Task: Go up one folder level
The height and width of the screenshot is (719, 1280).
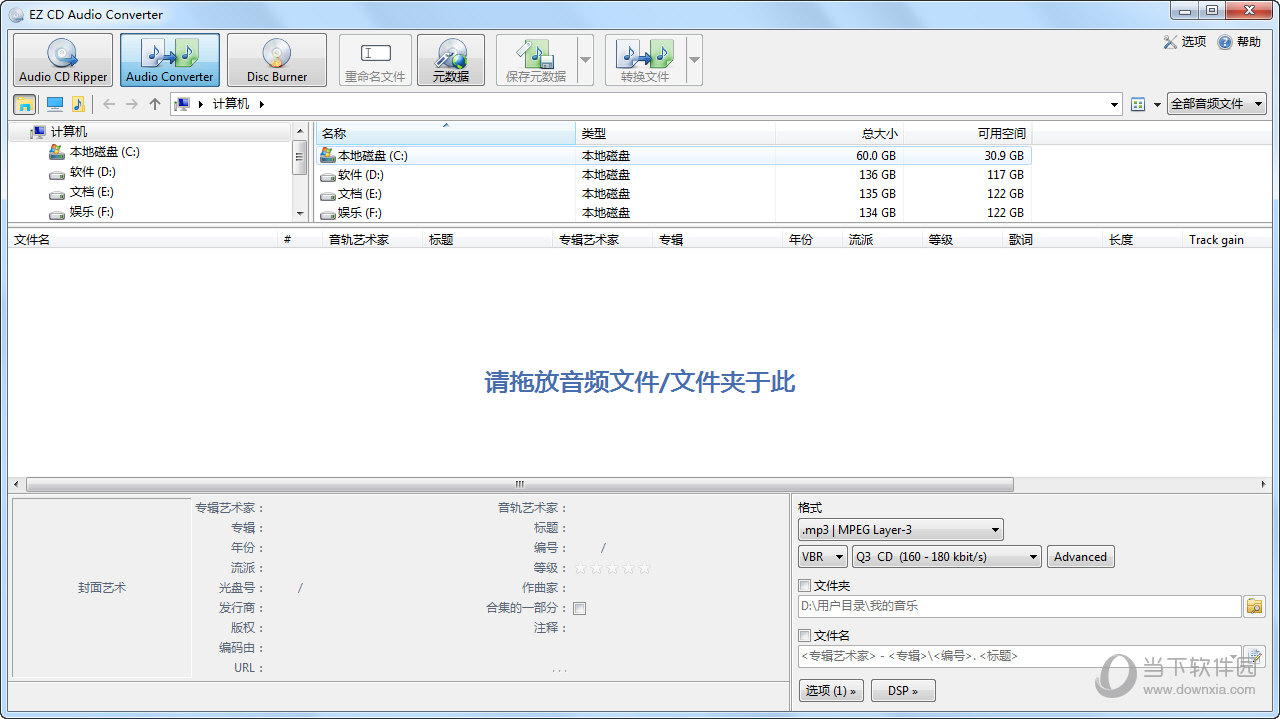Action: pos(154,104)
